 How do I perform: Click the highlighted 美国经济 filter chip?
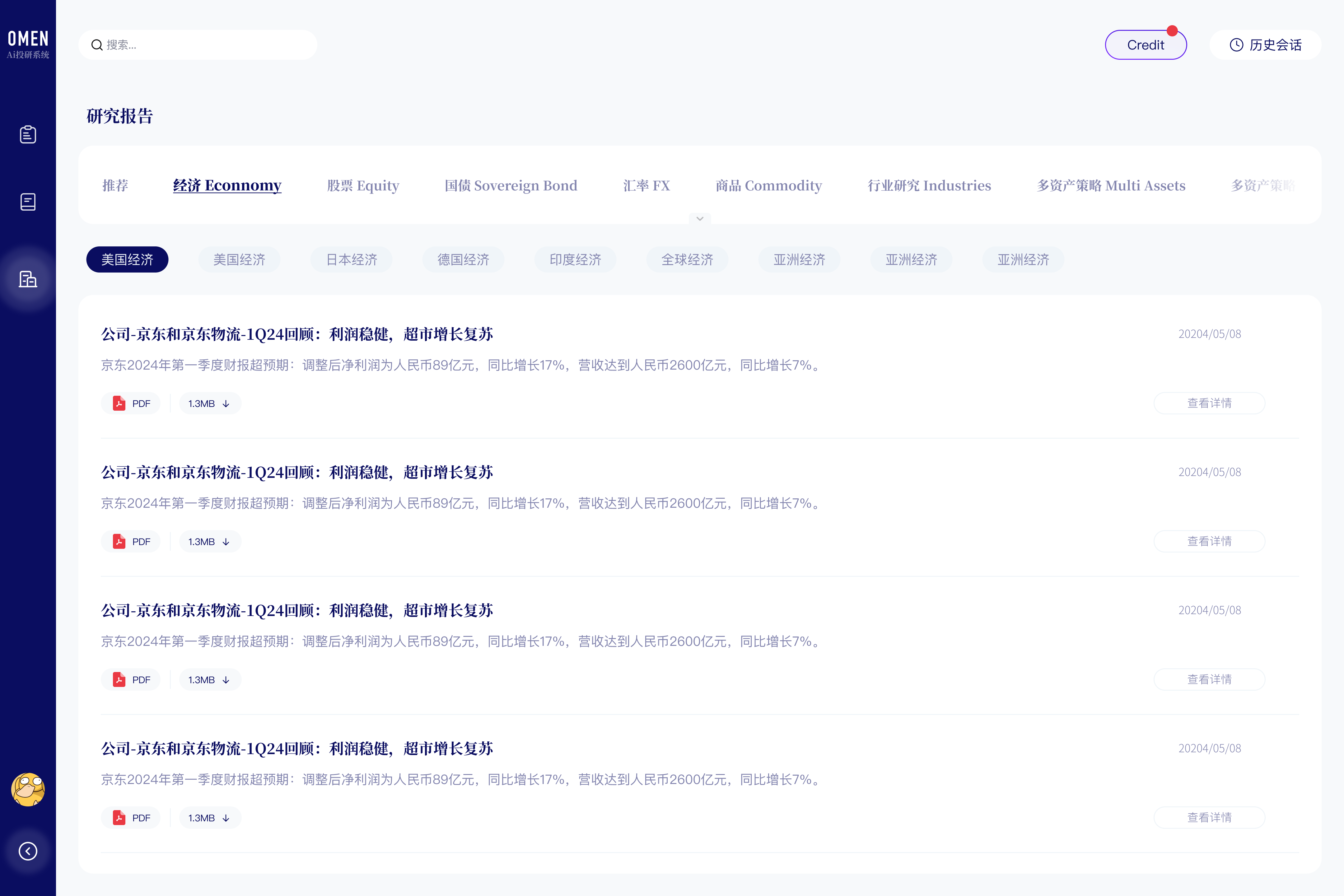pyautogui.click(x=128, y=259)
